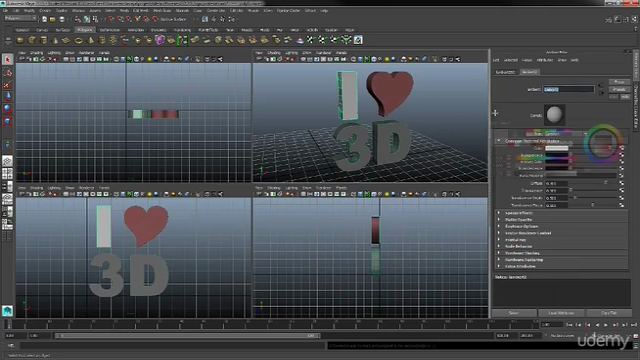
Task: Choose the Rotate tool (sphere icon)
Action: [7, 109]
